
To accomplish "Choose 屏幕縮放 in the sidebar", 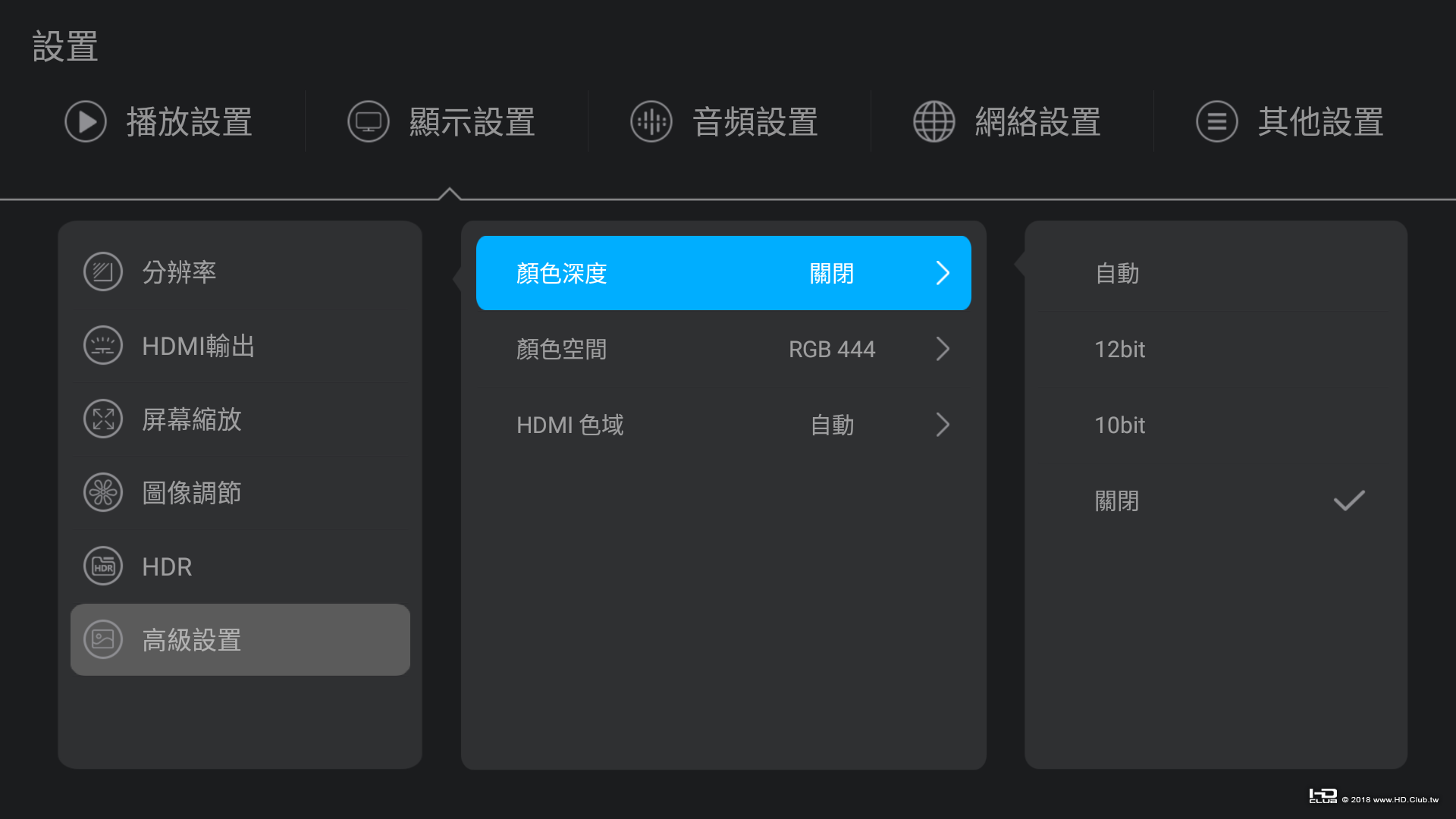I will pyautogui.click(x=240, y=419).
